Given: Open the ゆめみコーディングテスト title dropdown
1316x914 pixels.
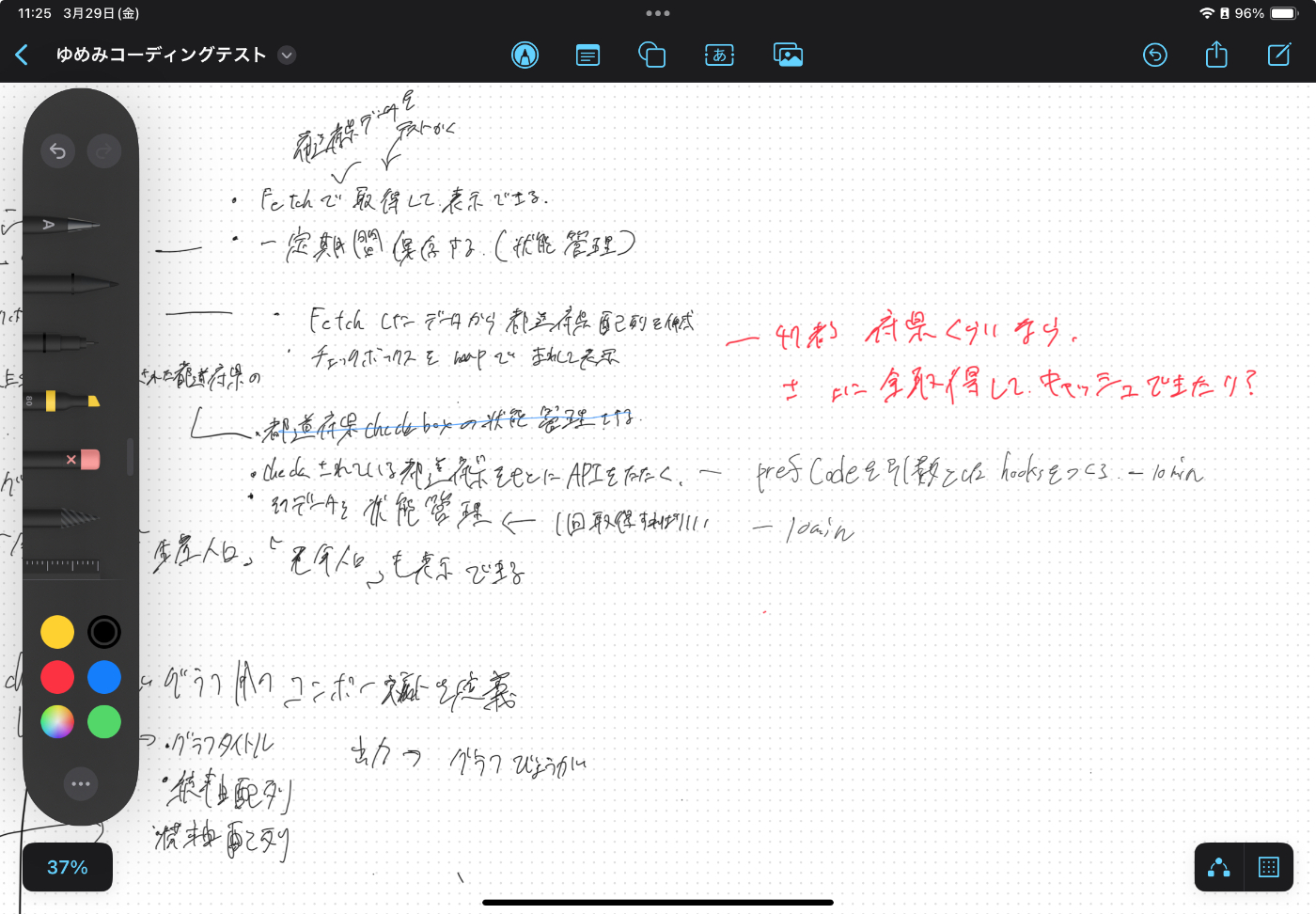Looking at the screenshot, I should [288, 55].
